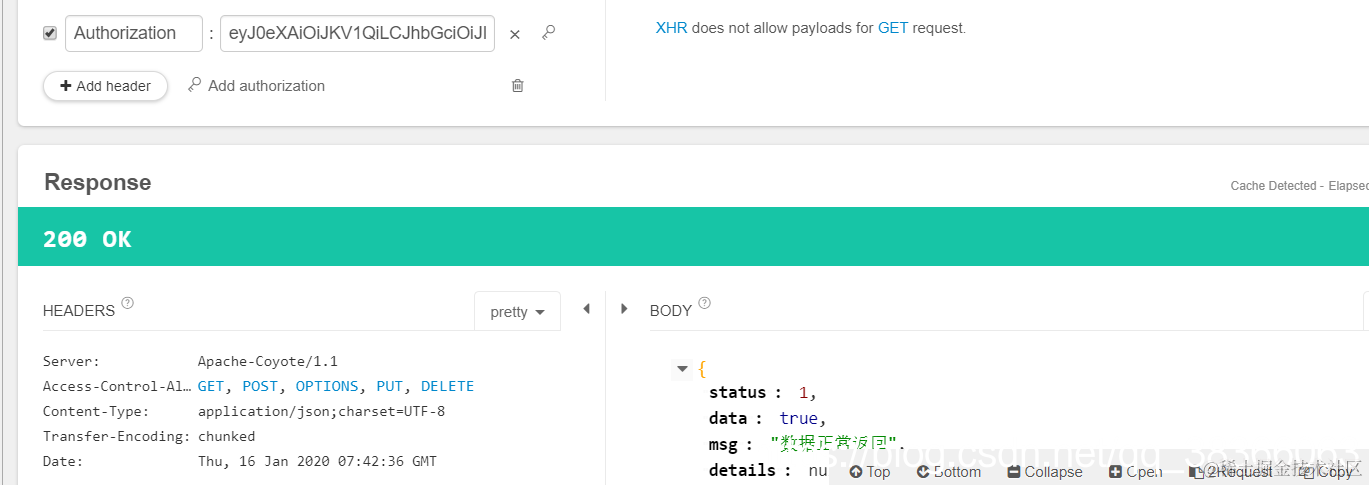Click PUT in Access-Control header value
The height and width of the screenshot is (485, 1369).
(389, 386)
